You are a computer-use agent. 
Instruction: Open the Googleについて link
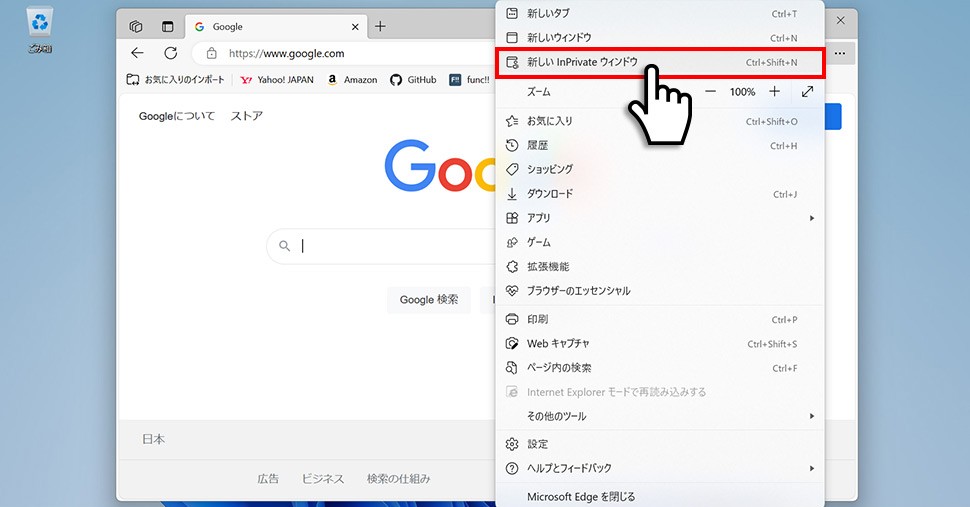(177, 116)
